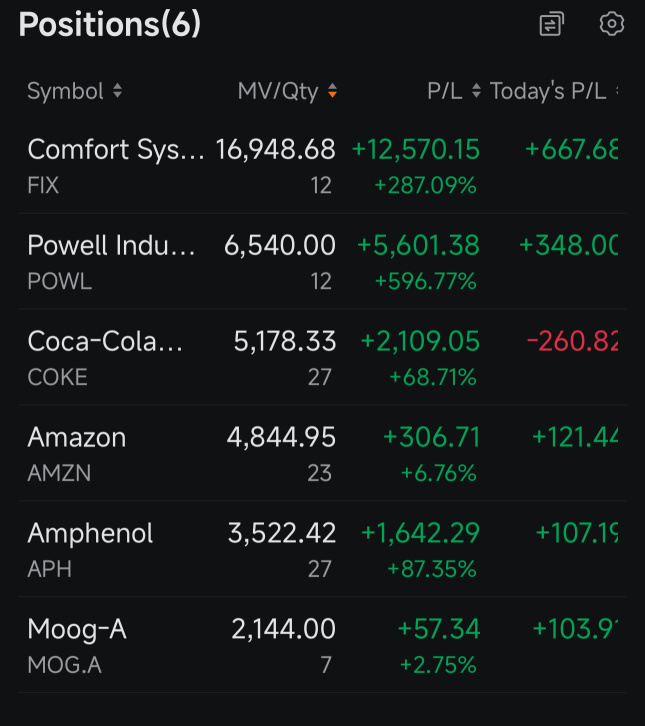The image size is (645, 726).
Task: Open the Comfort Systems FIX position
Action: point(322,166)
